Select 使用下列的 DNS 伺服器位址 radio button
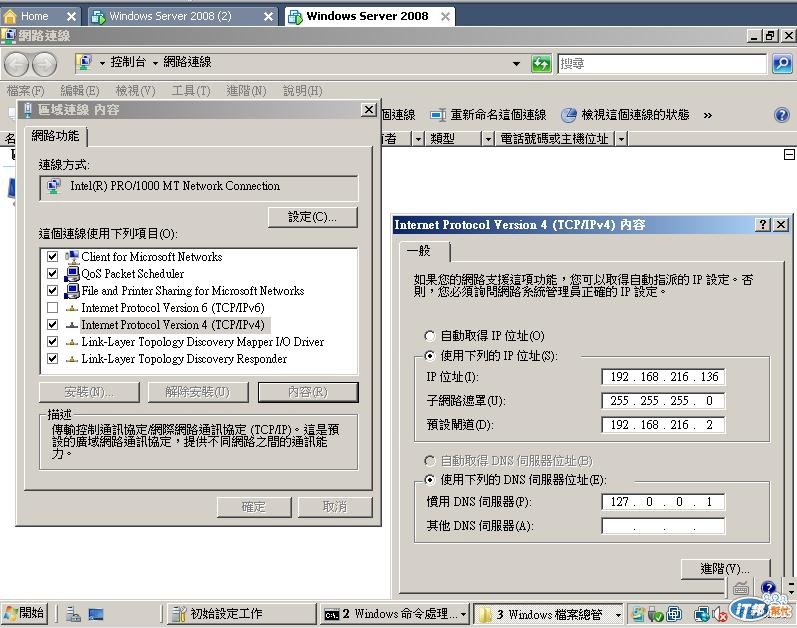The width and height of the screenshot is (797, 628). coord(430,480)
